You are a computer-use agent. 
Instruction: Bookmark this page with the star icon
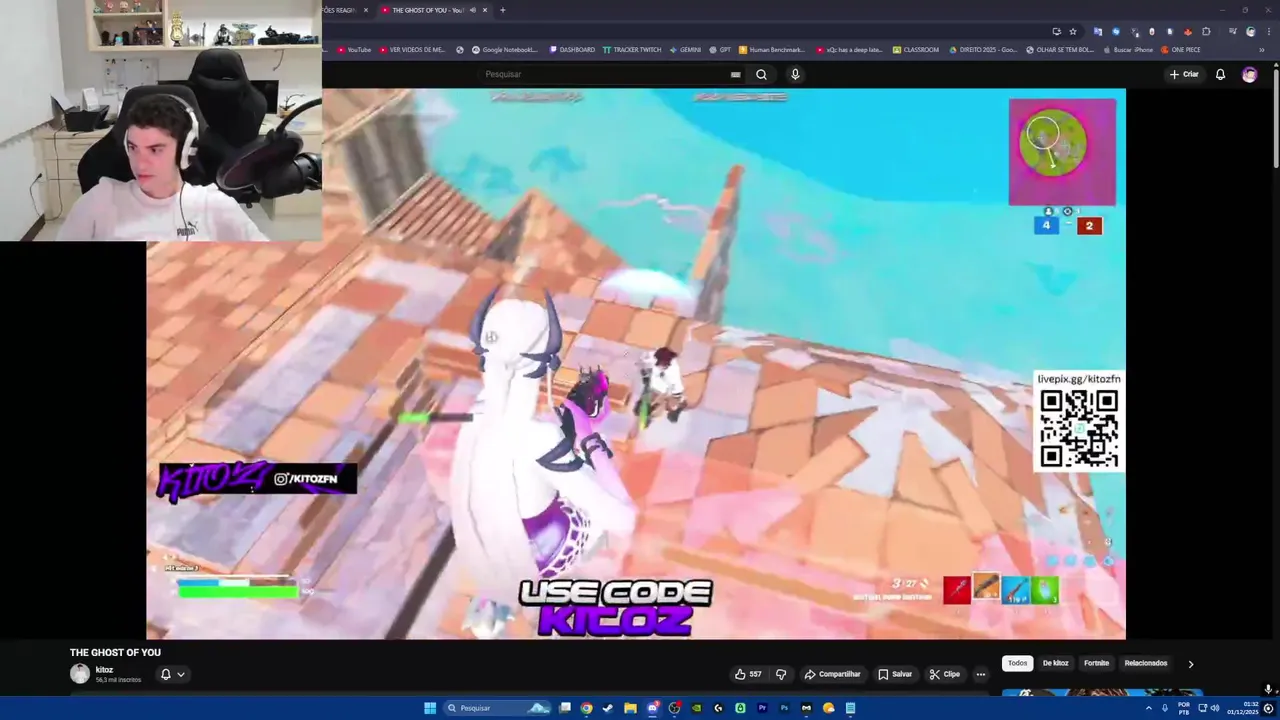[1073, 31]
